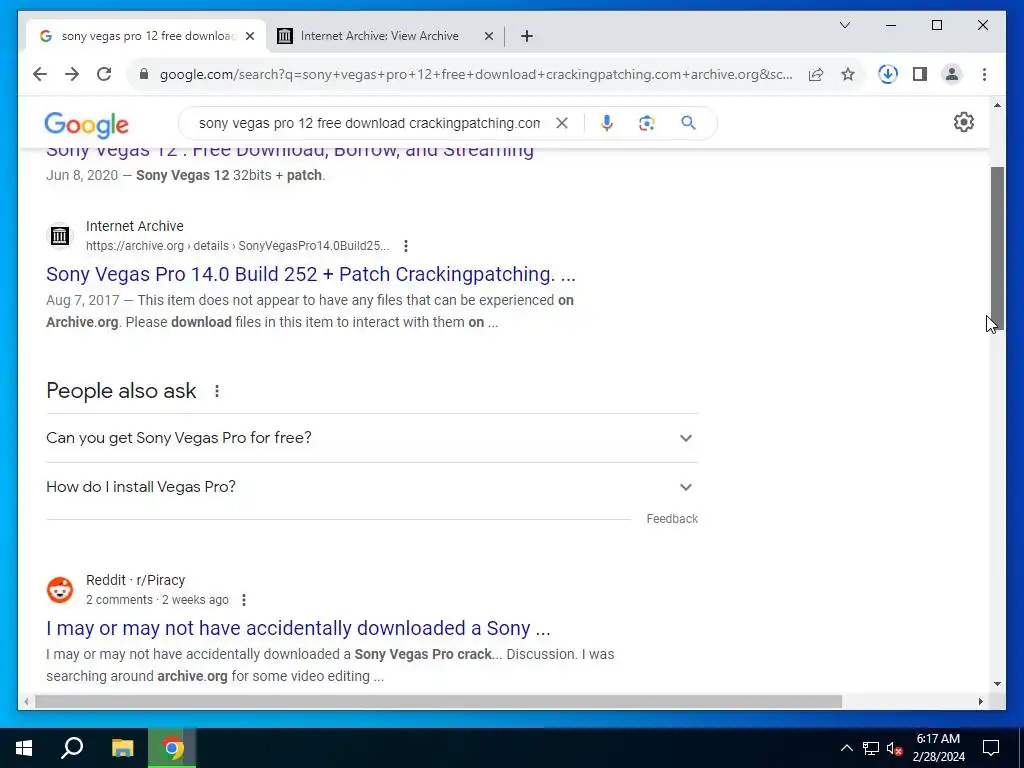Open the network status tray icon
The height and width of the screenshot is (768, 1024).
click(x=871, y=748)
